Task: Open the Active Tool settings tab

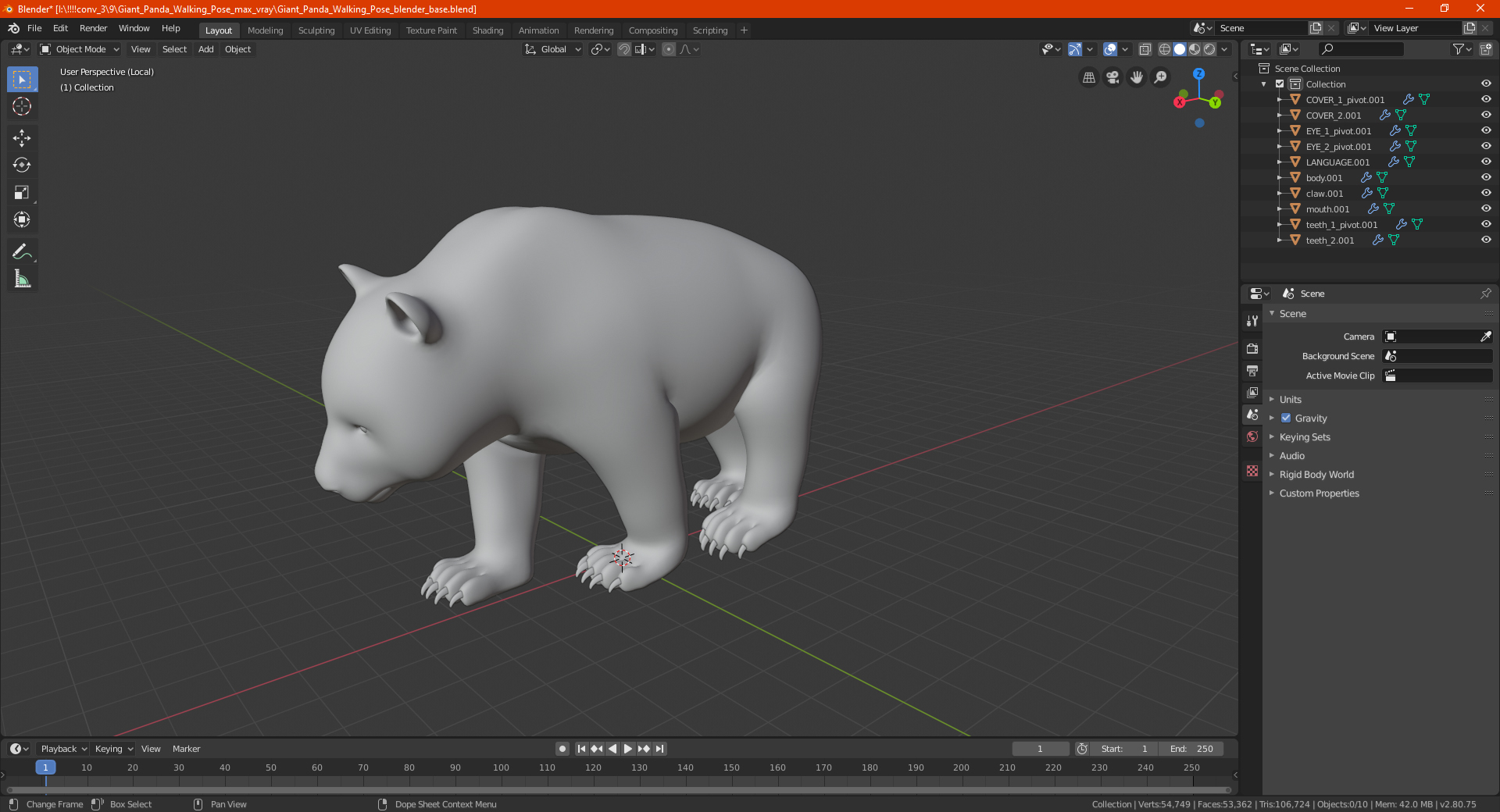Action: (1252, 320)
